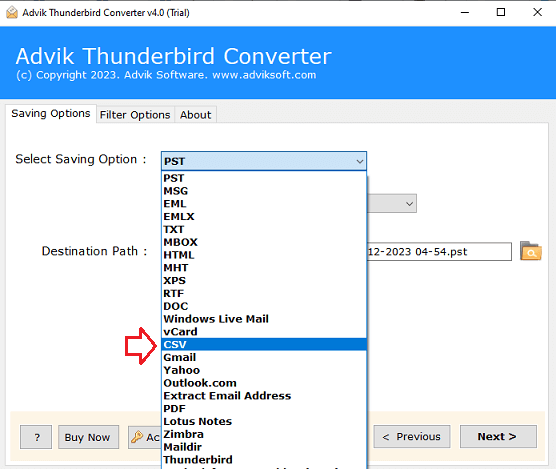This screenshot has width=556, height=469.
Task: Open the secondary dropdown beside the list
Action: 392,203
